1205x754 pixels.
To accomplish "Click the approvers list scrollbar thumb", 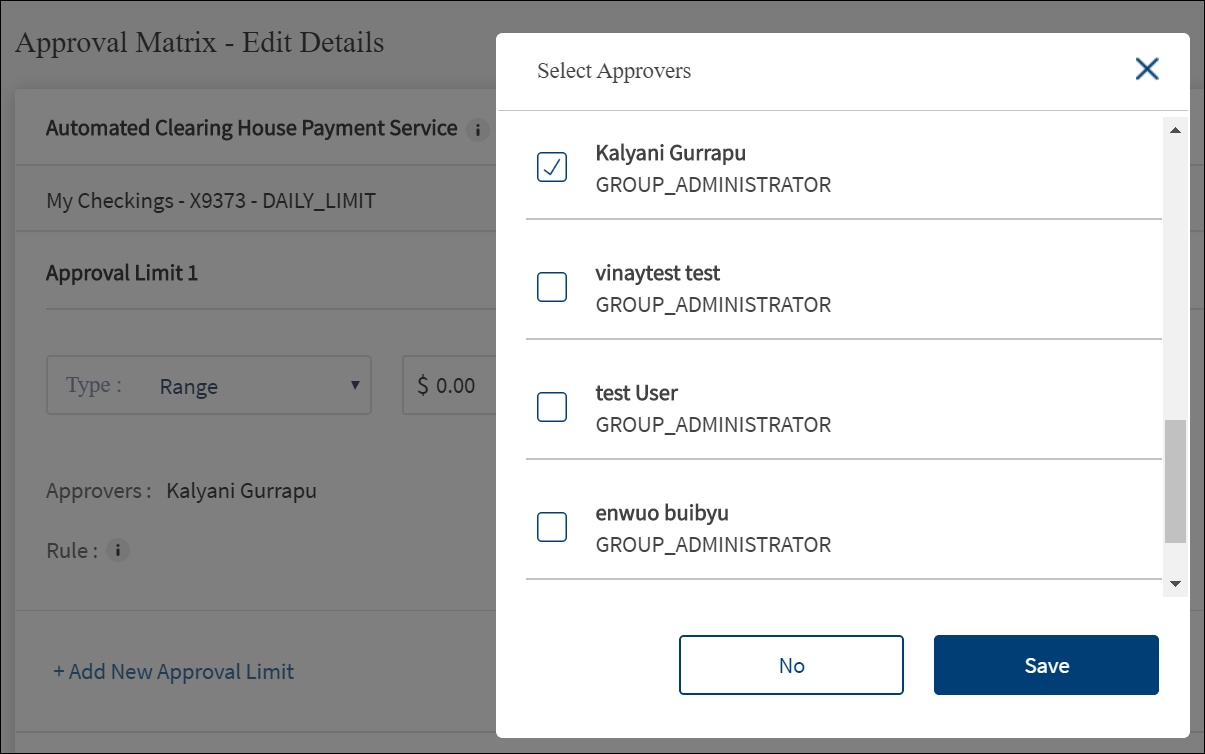I will [1175, 480].
